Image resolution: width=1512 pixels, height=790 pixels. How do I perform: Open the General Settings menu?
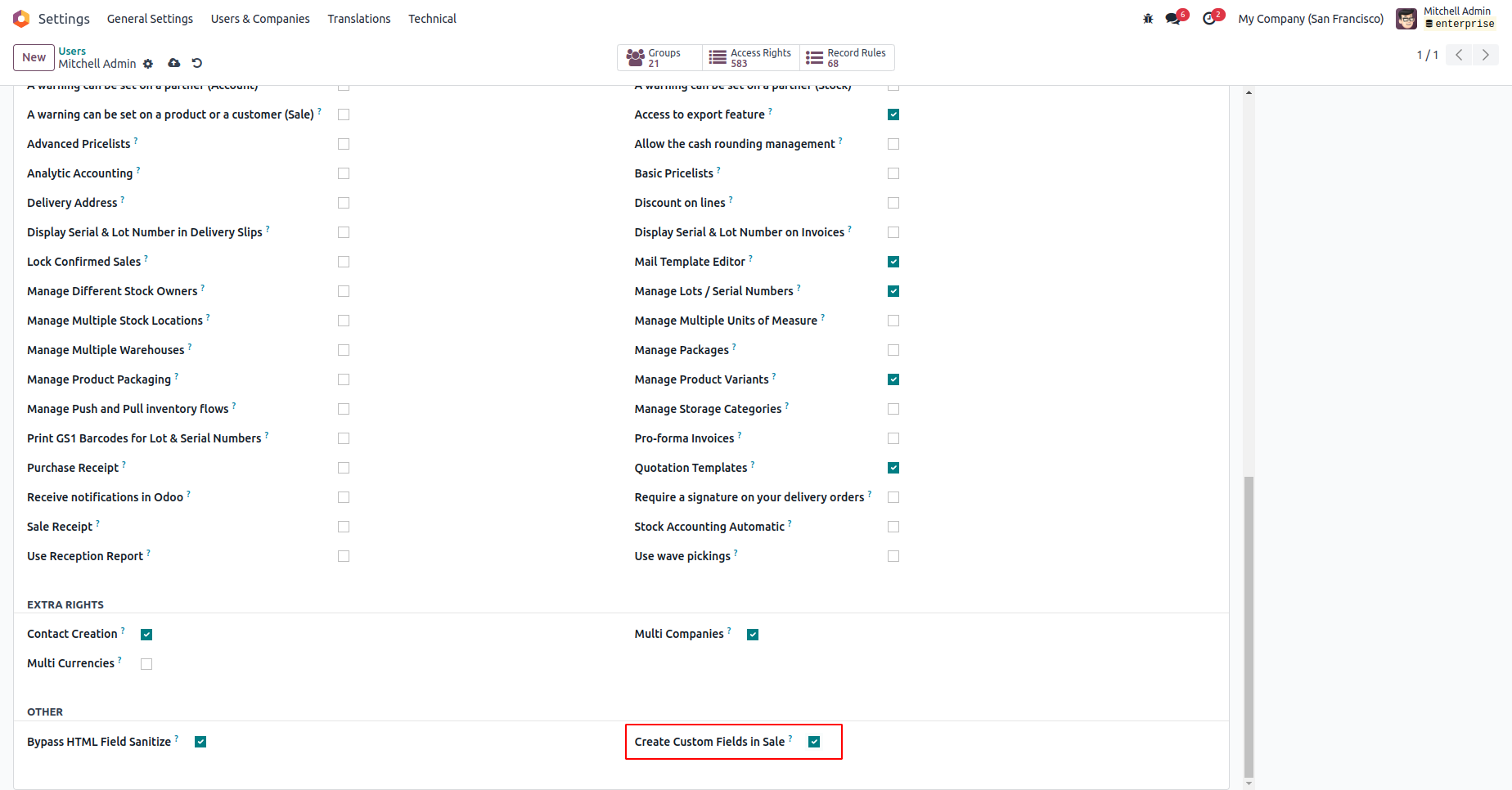click(150, 19)
